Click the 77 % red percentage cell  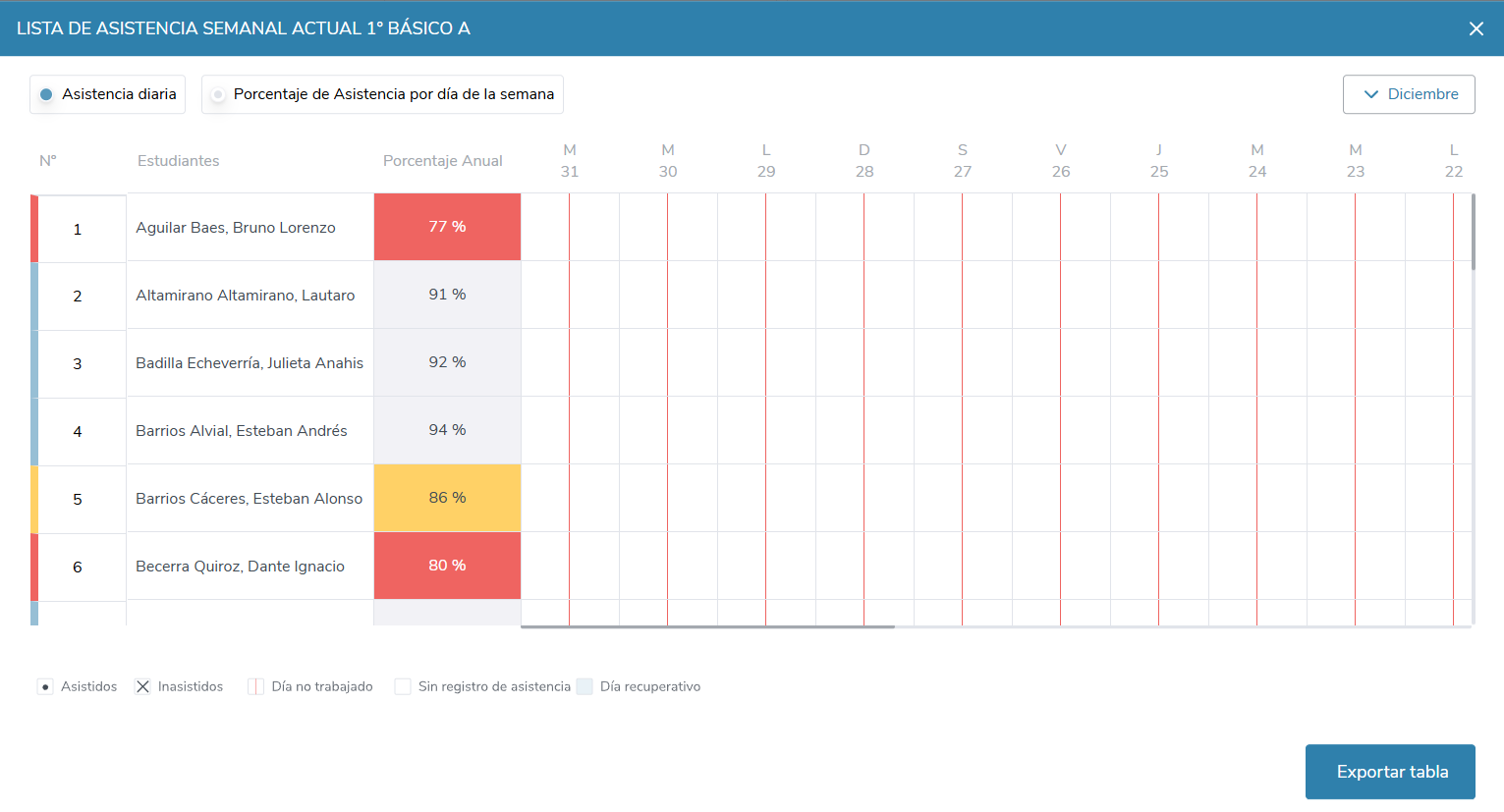[447, 227]
